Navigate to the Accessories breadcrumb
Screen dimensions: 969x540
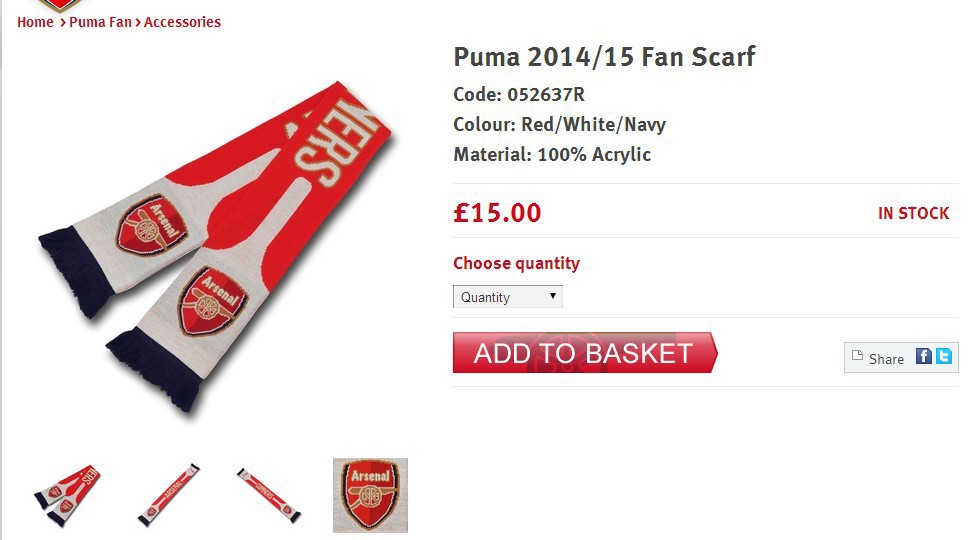coord(182,22)
